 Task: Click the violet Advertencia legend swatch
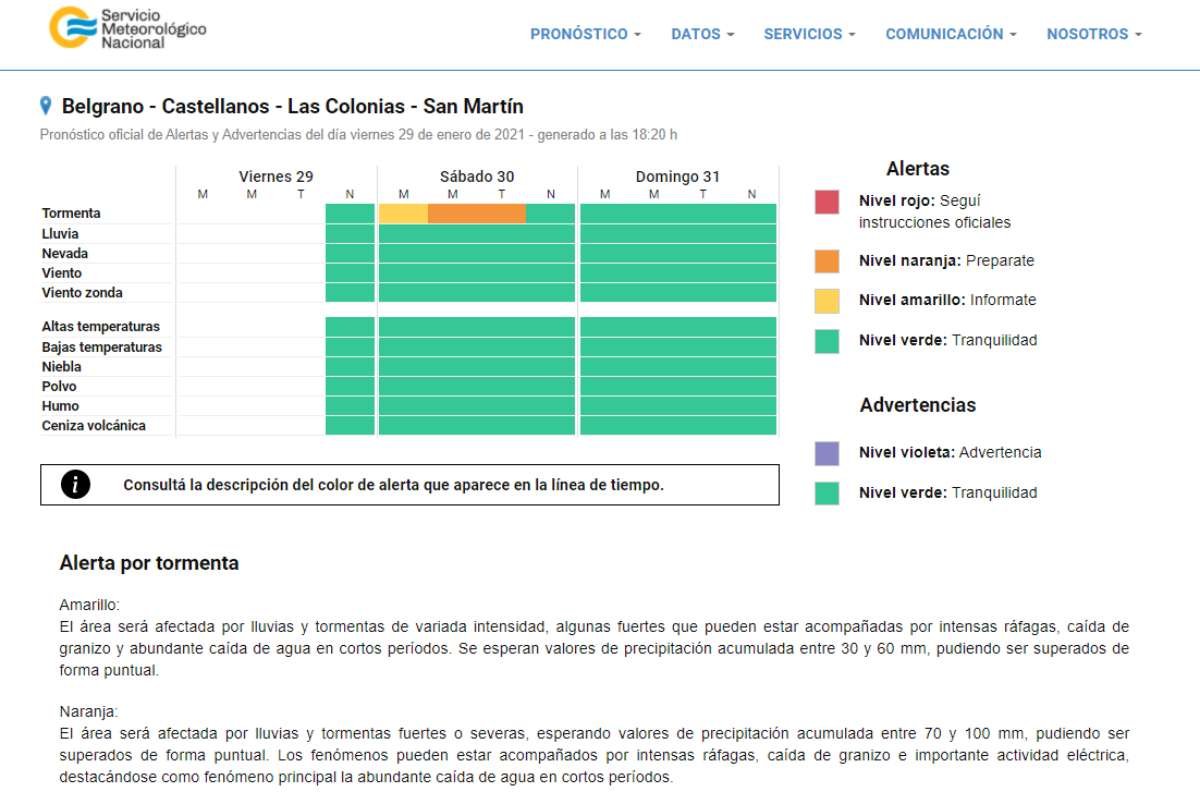[827, 453]
